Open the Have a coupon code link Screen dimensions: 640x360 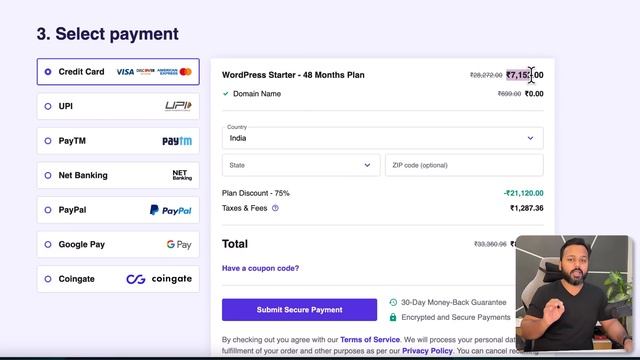260,268
